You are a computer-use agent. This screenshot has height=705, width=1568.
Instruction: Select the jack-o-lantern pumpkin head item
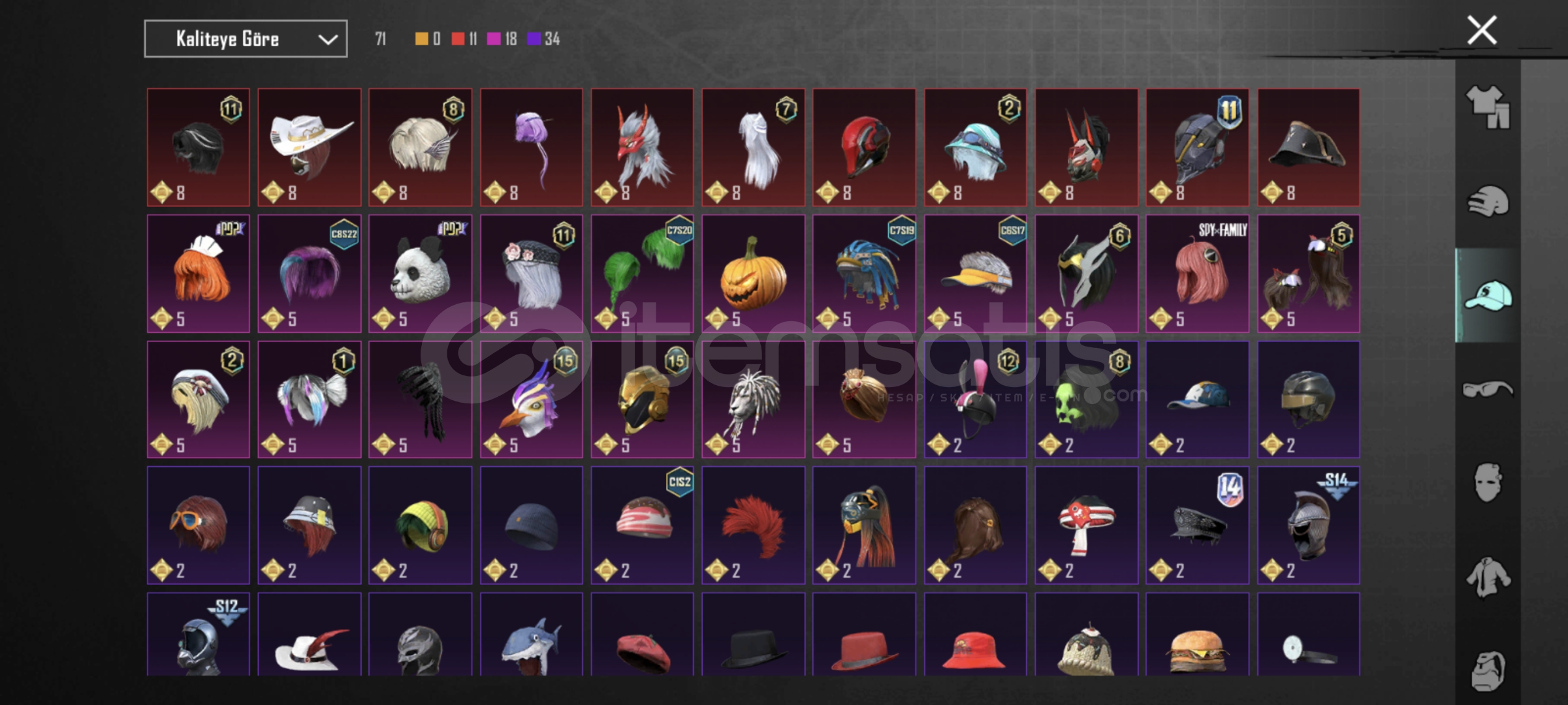pos(753,274)
